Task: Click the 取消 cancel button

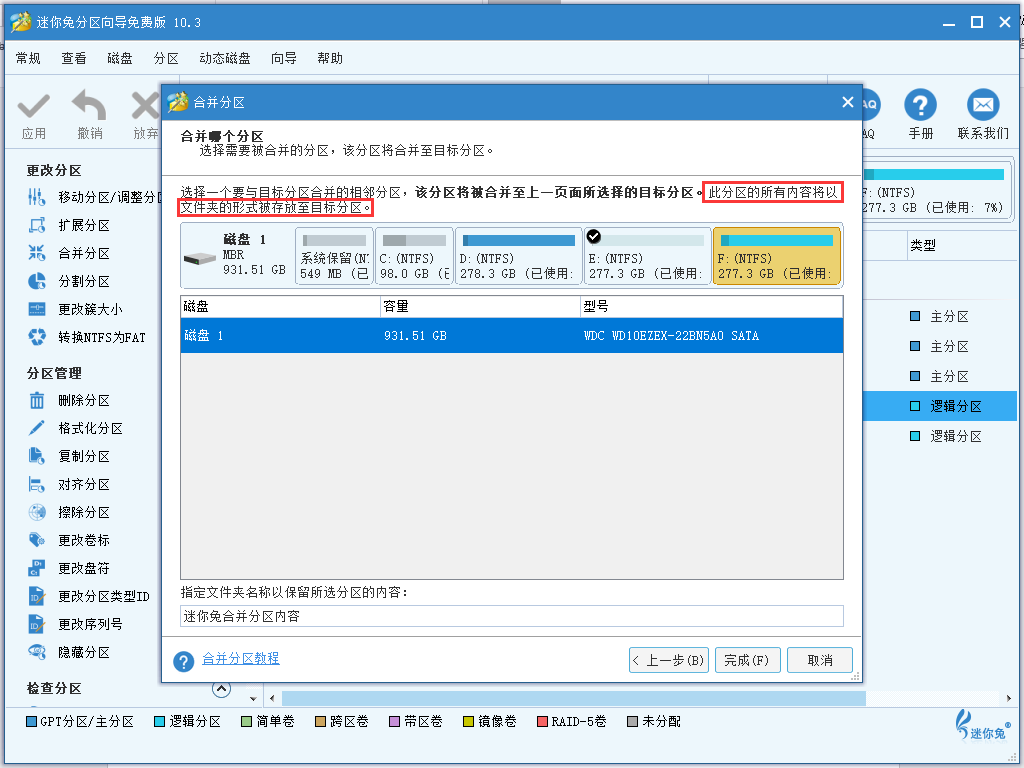Action: tap(820, 660)
